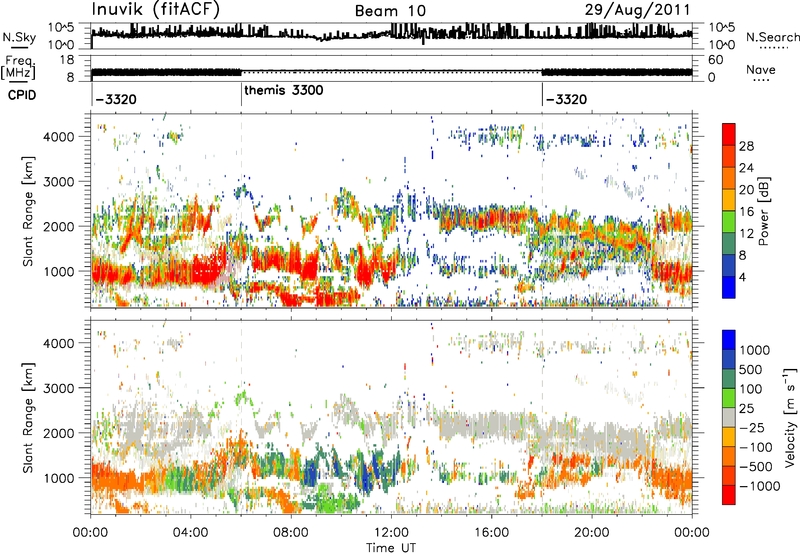The width and height of the screenshot is (800, 554).
Task: Select the "2000" range tick on velocity panel
Action: 59,433
